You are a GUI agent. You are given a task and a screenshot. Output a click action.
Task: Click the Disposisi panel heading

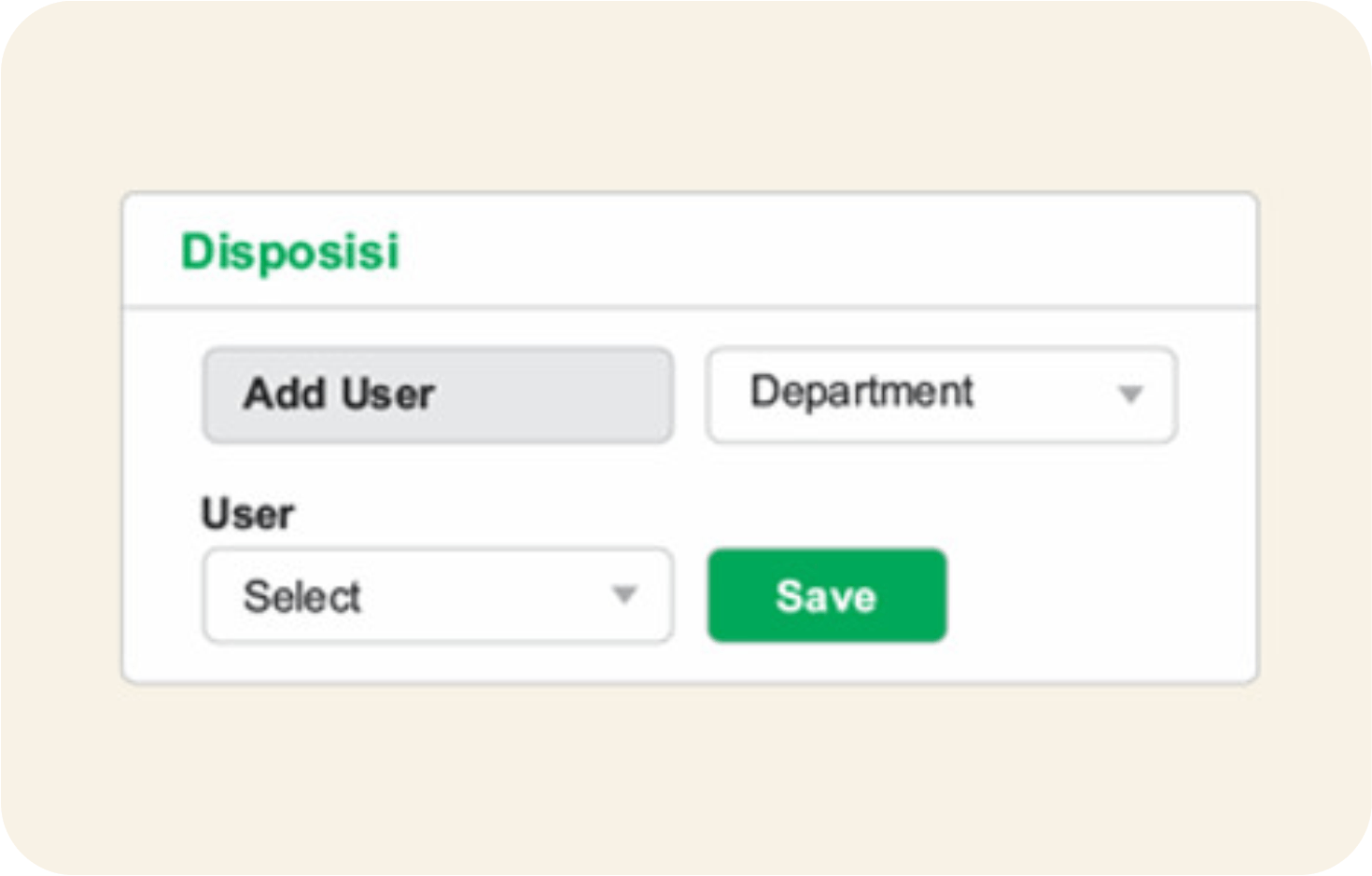point(290,252)
